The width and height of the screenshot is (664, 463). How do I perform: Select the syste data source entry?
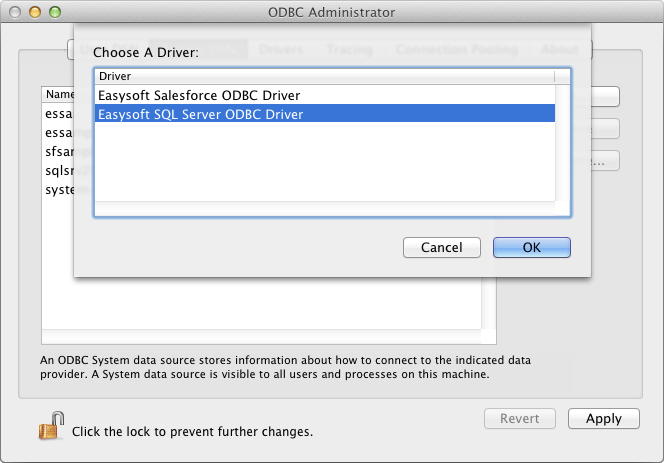click(x=58, y=190)
